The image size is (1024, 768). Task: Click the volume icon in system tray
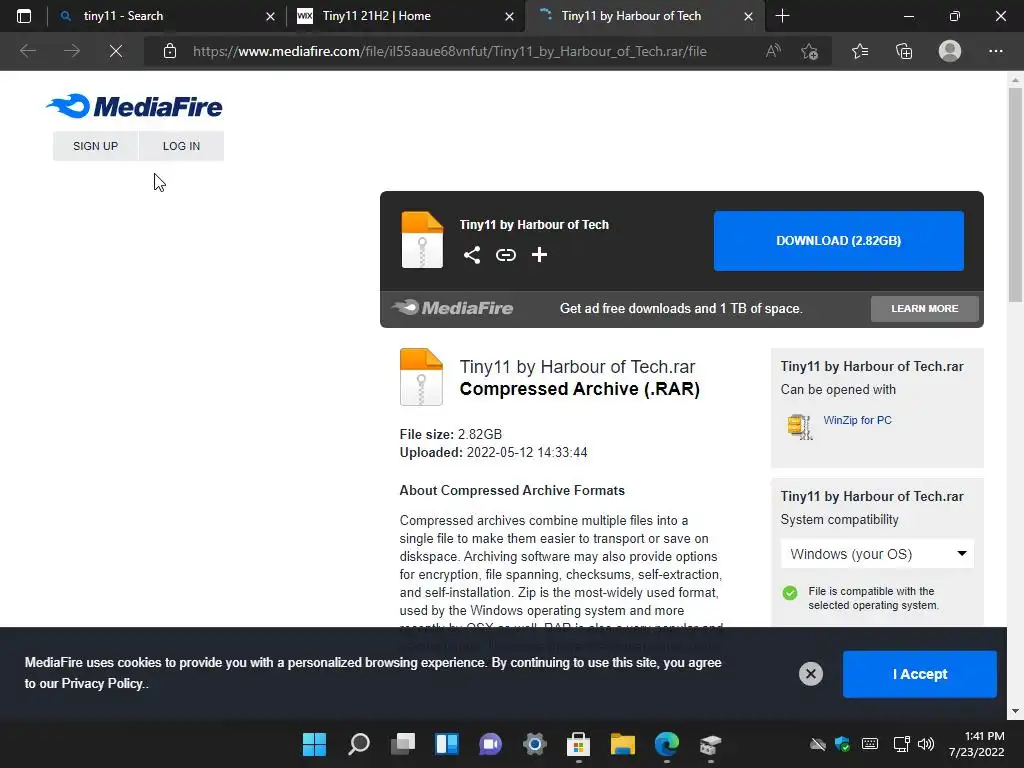(926, 744)
